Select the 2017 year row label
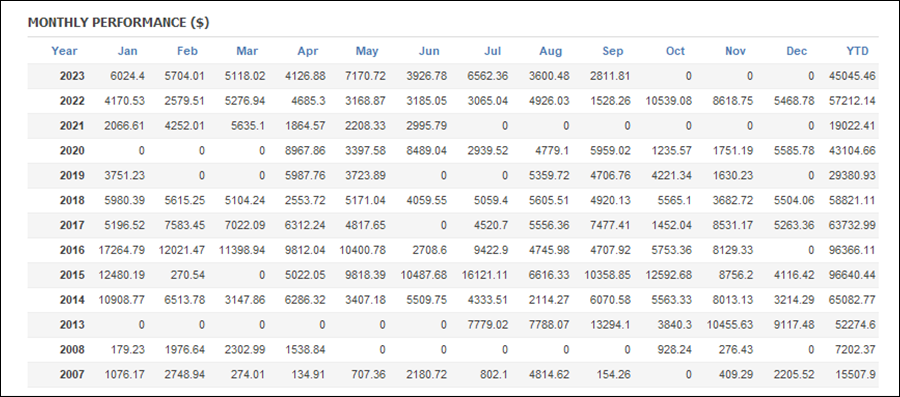Screen dimensions: 900x397 click(72, 225)
